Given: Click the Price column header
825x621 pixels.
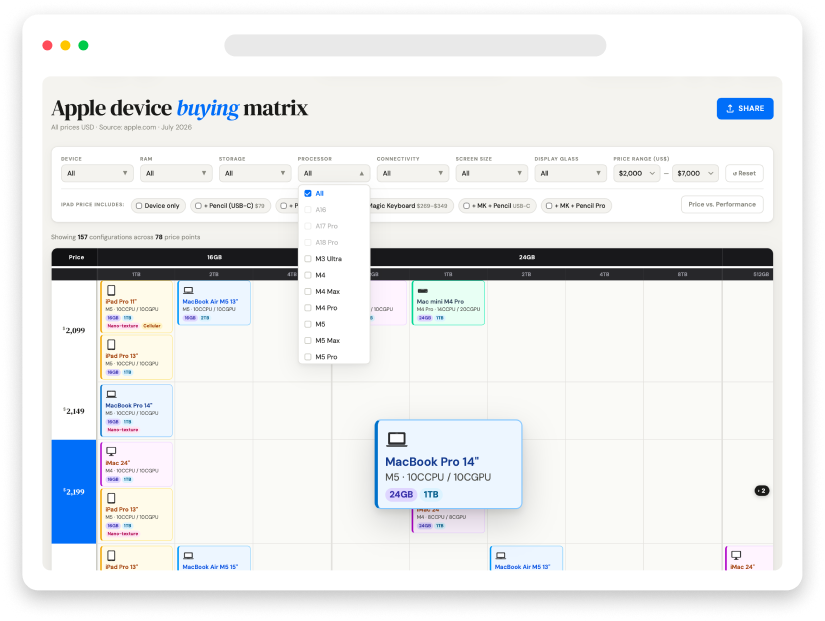Looking at the screenshot, I should click(76, 257).
